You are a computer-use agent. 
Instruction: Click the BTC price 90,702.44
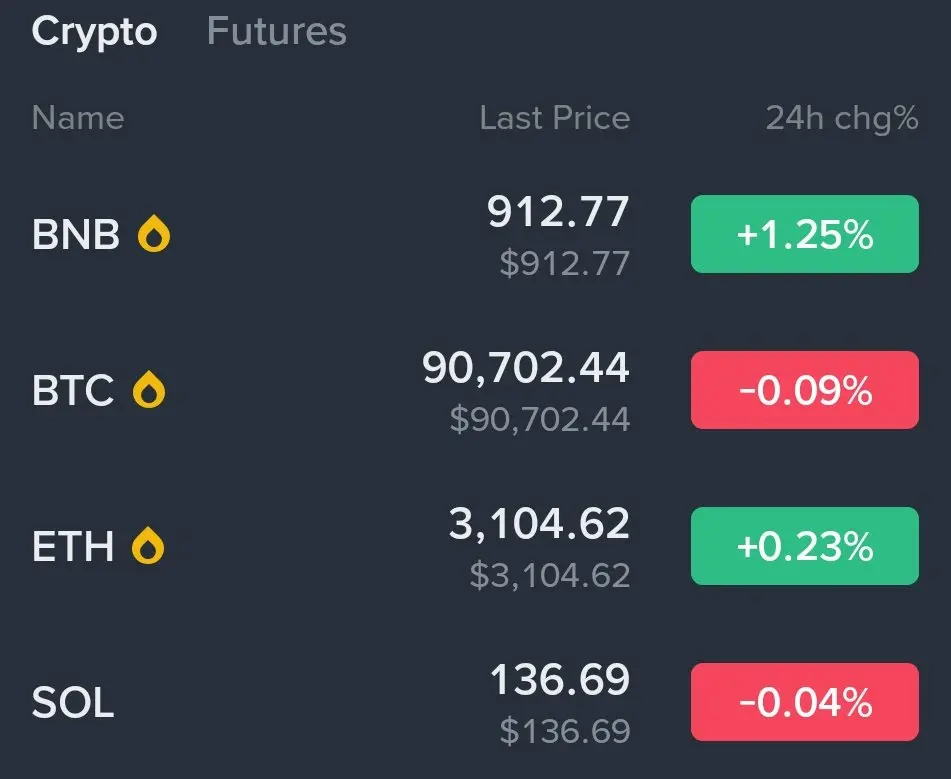(x=526, y=368)
